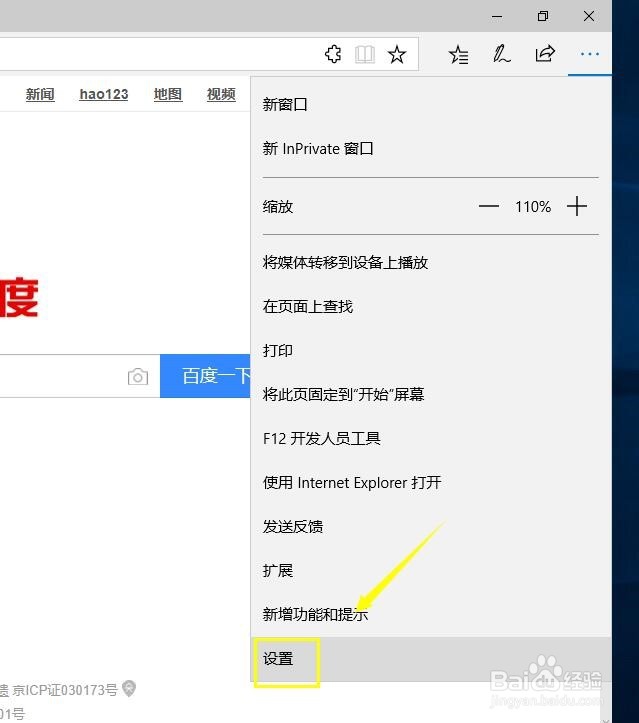Choose 将此页固定到"开始"屏幕

click(431, 394)
